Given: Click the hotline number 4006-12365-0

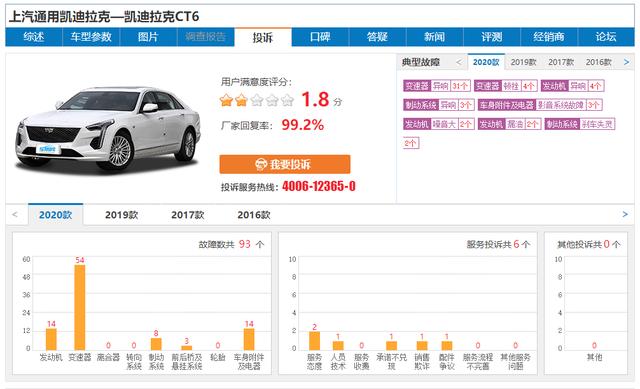Looking at the screenshot, I should pos(319,187).
